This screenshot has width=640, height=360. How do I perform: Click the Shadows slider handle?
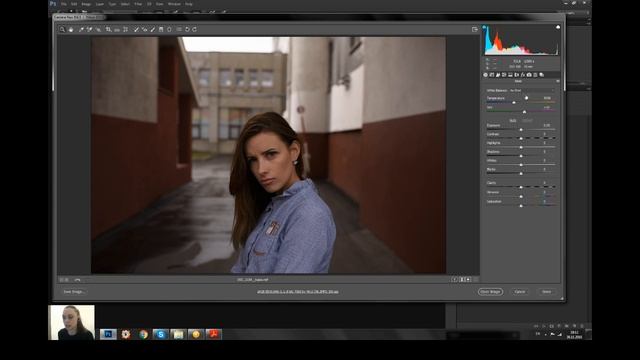pos(521,156)
